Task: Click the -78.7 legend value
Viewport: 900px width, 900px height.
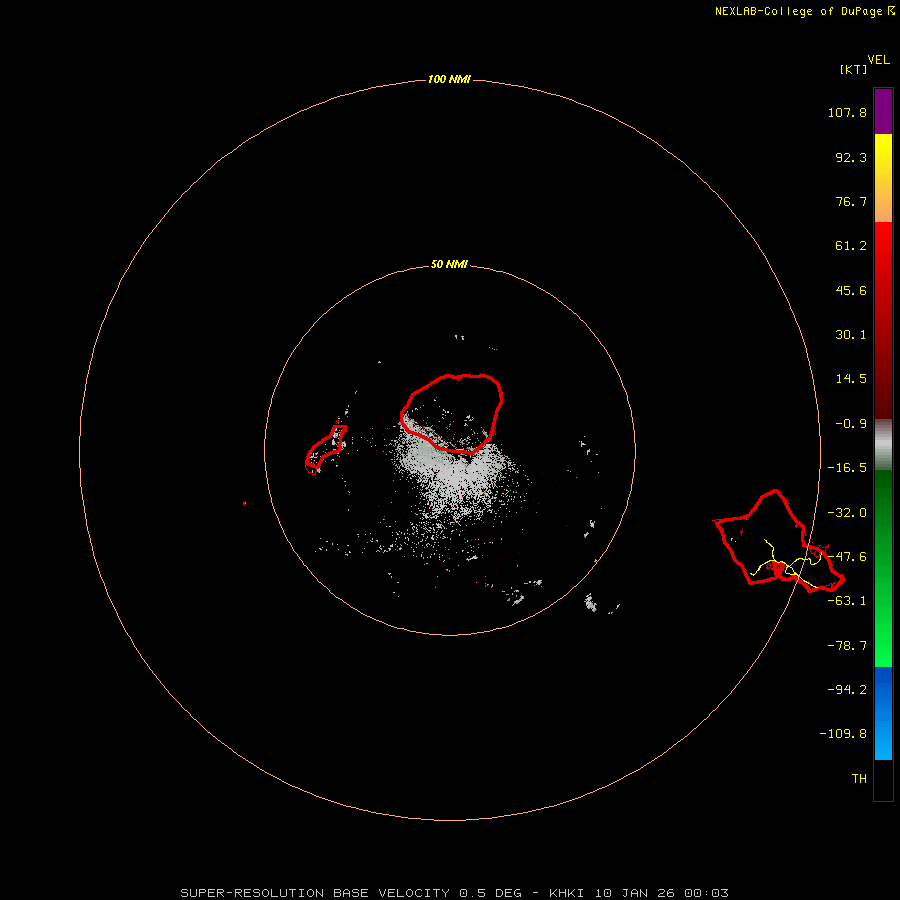Action: coord(847,646)
